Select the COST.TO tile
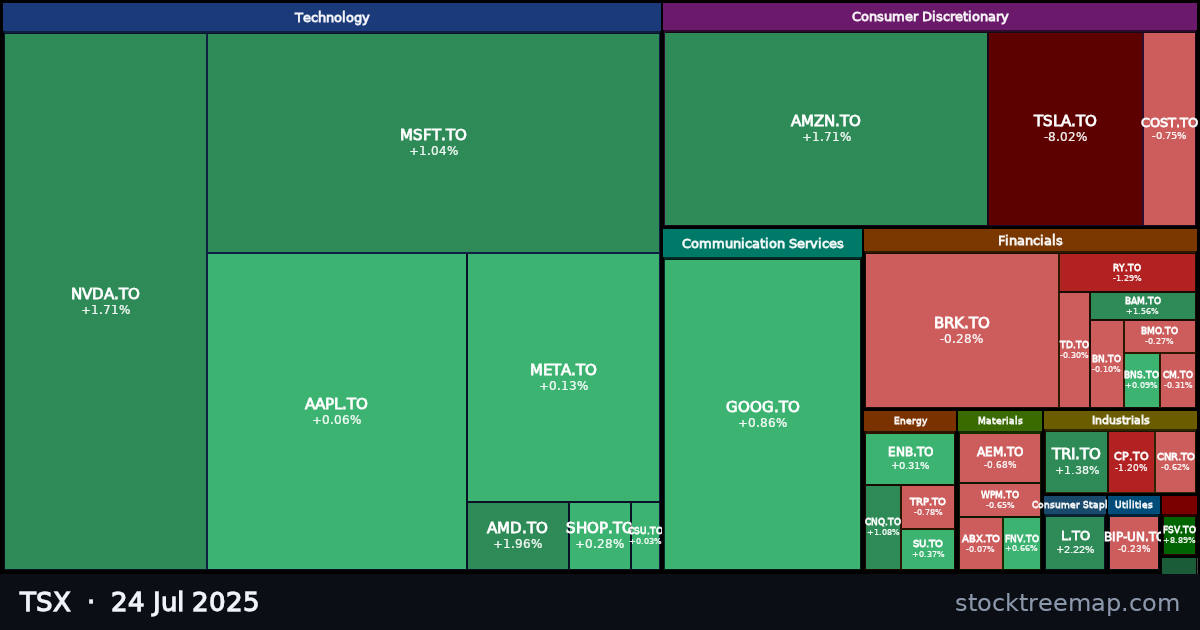1200x630 pixels. tap(1169, 129)
